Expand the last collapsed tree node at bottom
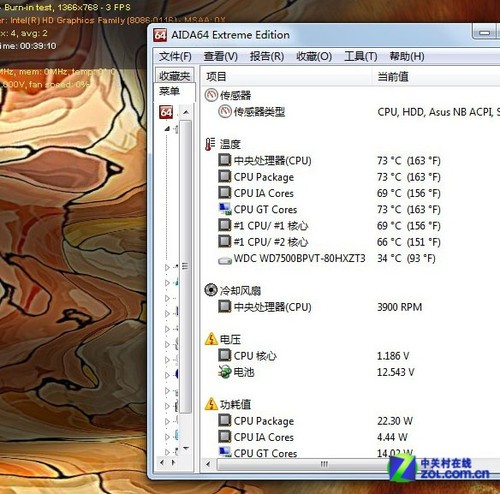The height and width of the screenshot is (494, 500). (x=167, y=452)
